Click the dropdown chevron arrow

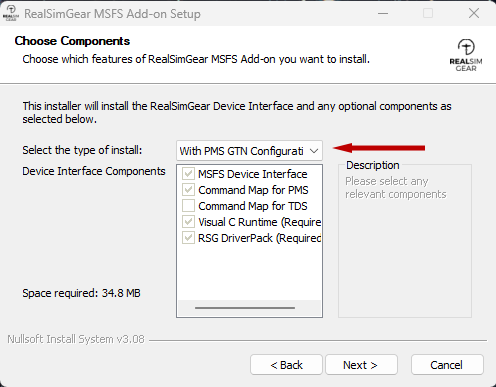[x=314, y=151]
